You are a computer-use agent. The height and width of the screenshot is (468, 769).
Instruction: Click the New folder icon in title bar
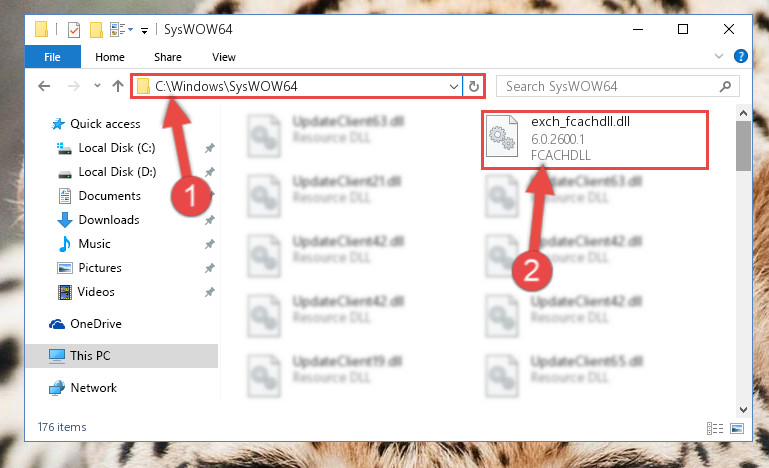(96, 30)
